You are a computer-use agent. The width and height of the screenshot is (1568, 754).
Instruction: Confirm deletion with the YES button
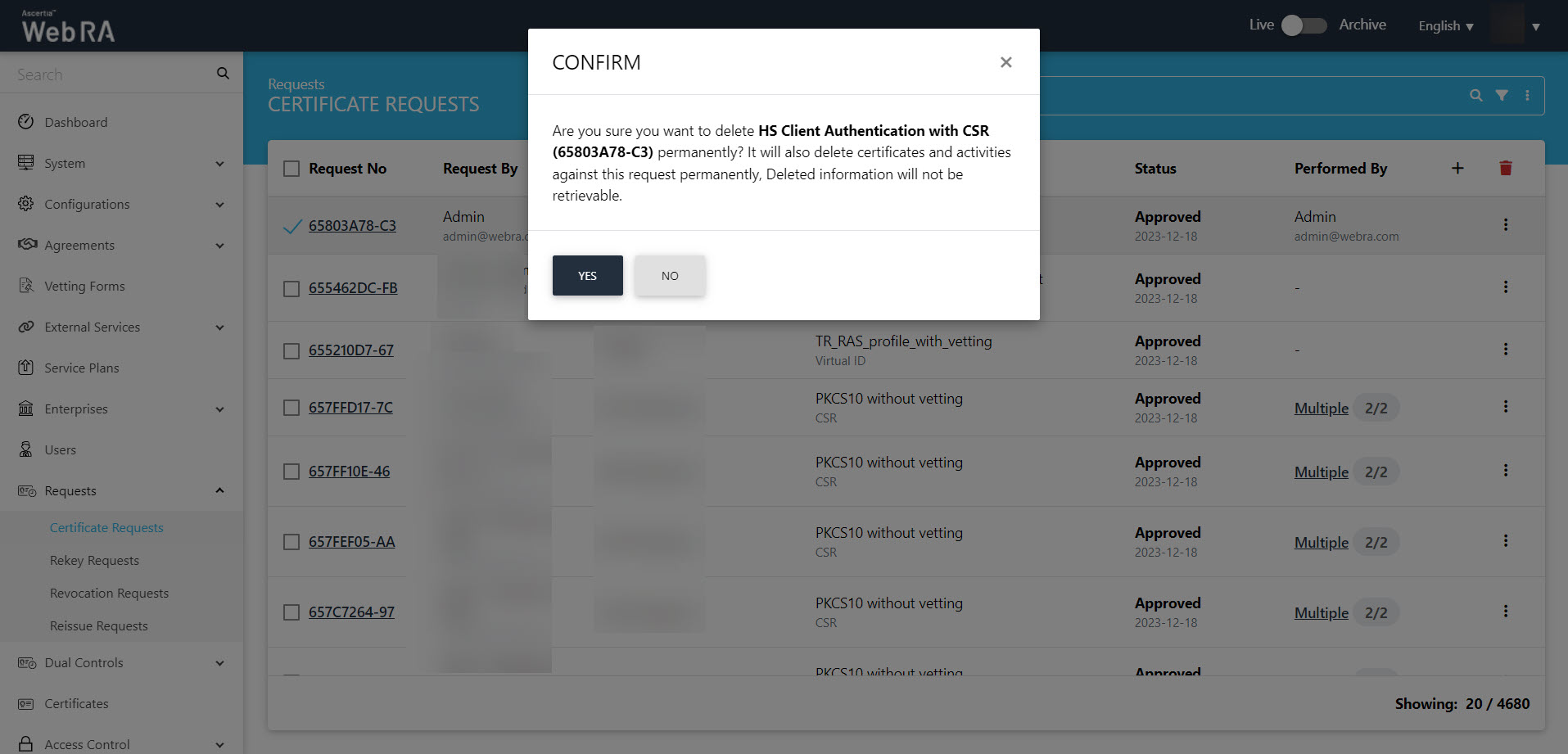pyautogui.click(x=587, y=276)
